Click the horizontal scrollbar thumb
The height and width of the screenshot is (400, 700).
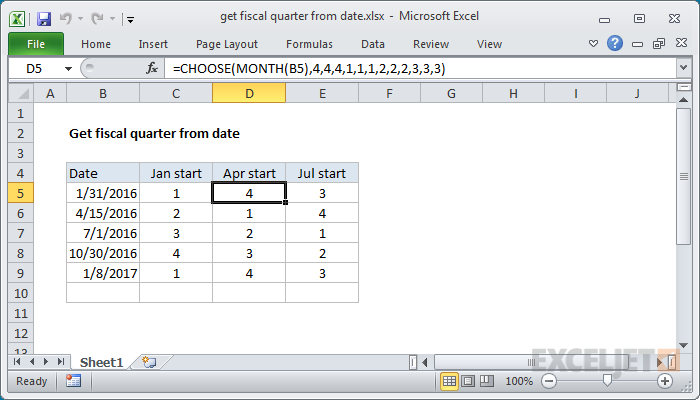531,362
